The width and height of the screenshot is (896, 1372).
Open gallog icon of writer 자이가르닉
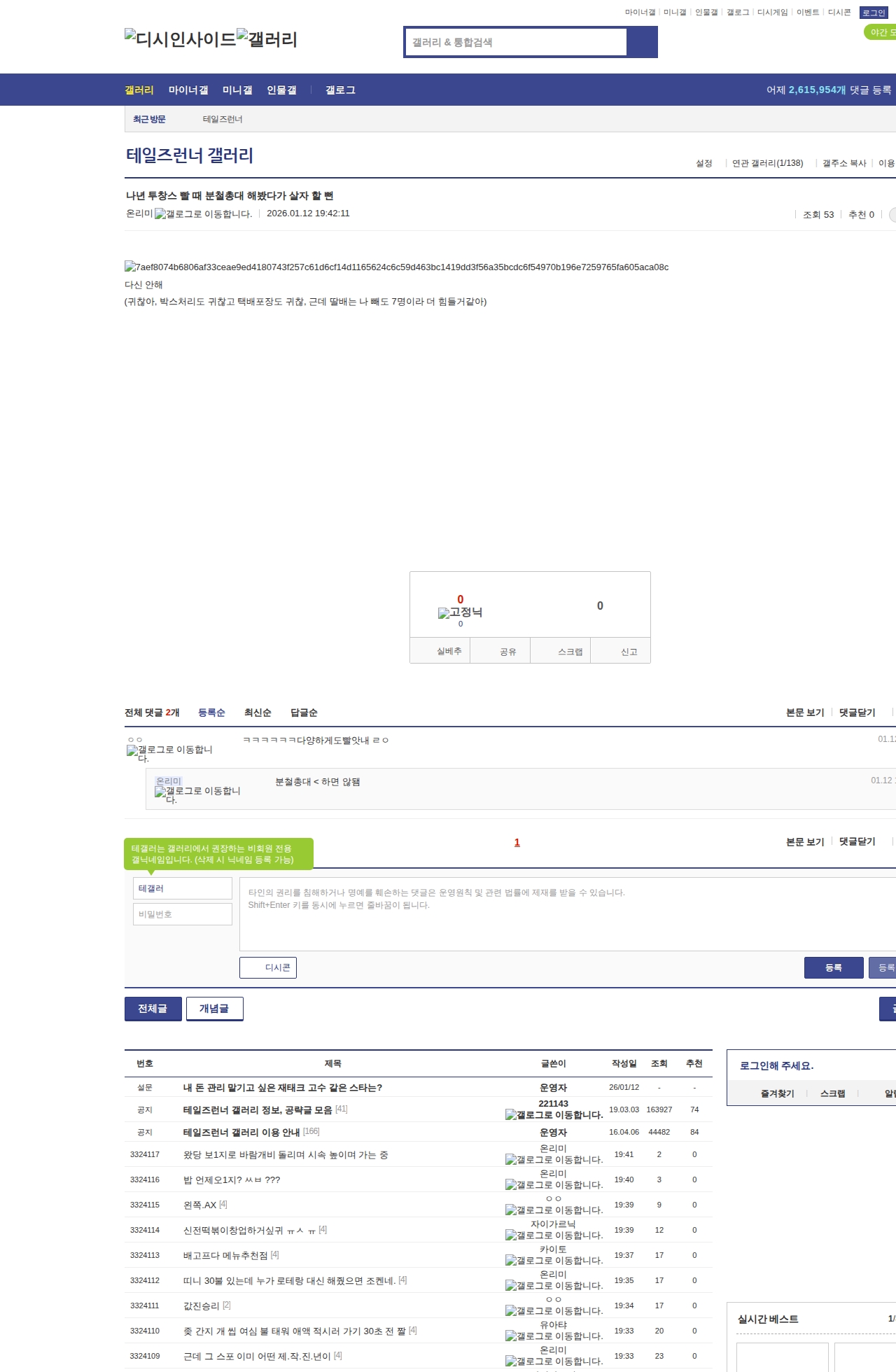(x=554, y=1235)
